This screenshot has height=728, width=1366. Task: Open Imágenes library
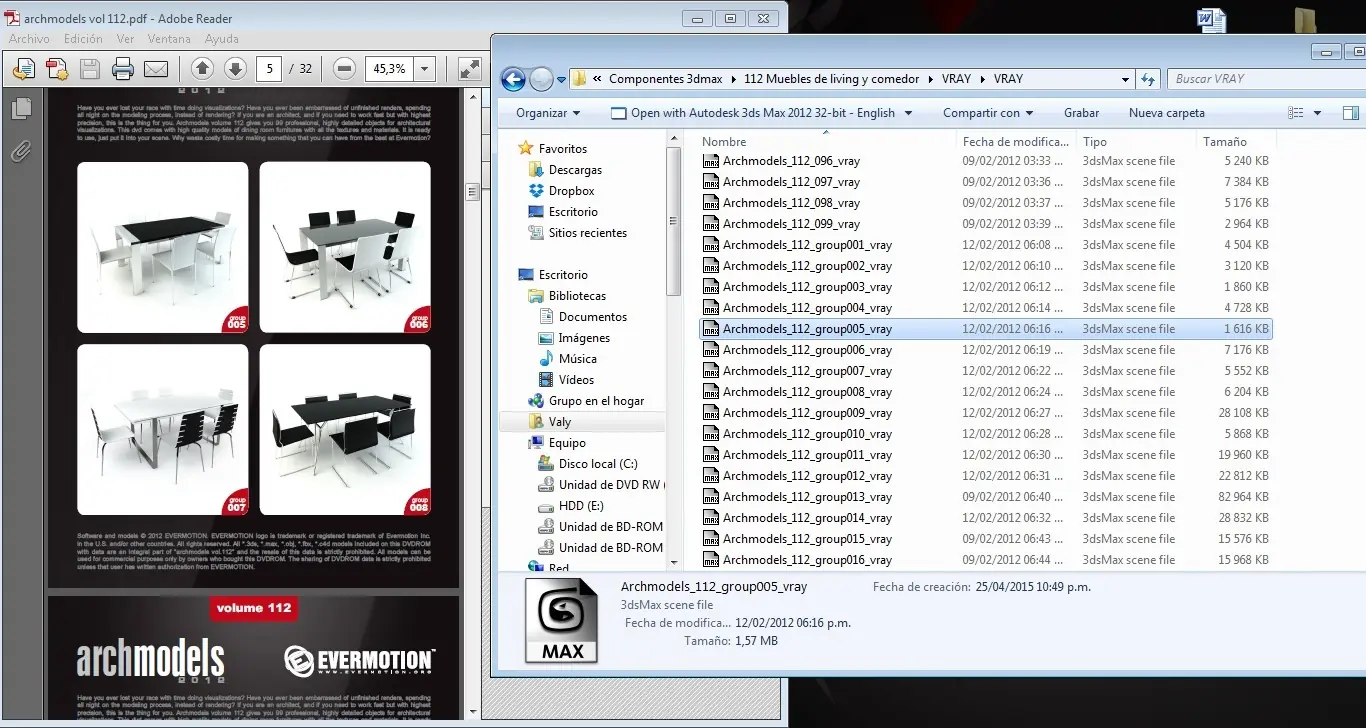[584, 338]
